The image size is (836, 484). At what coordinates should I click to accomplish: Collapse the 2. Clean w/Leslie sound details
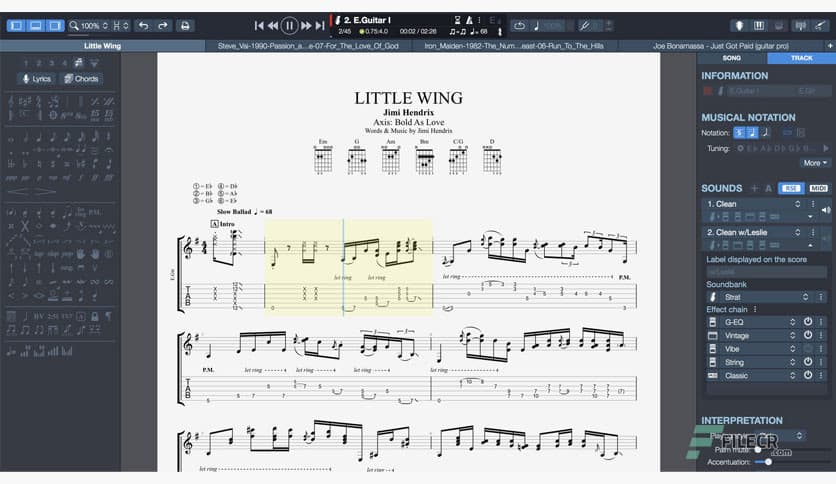pyautogui.click(x=810, y=245)
